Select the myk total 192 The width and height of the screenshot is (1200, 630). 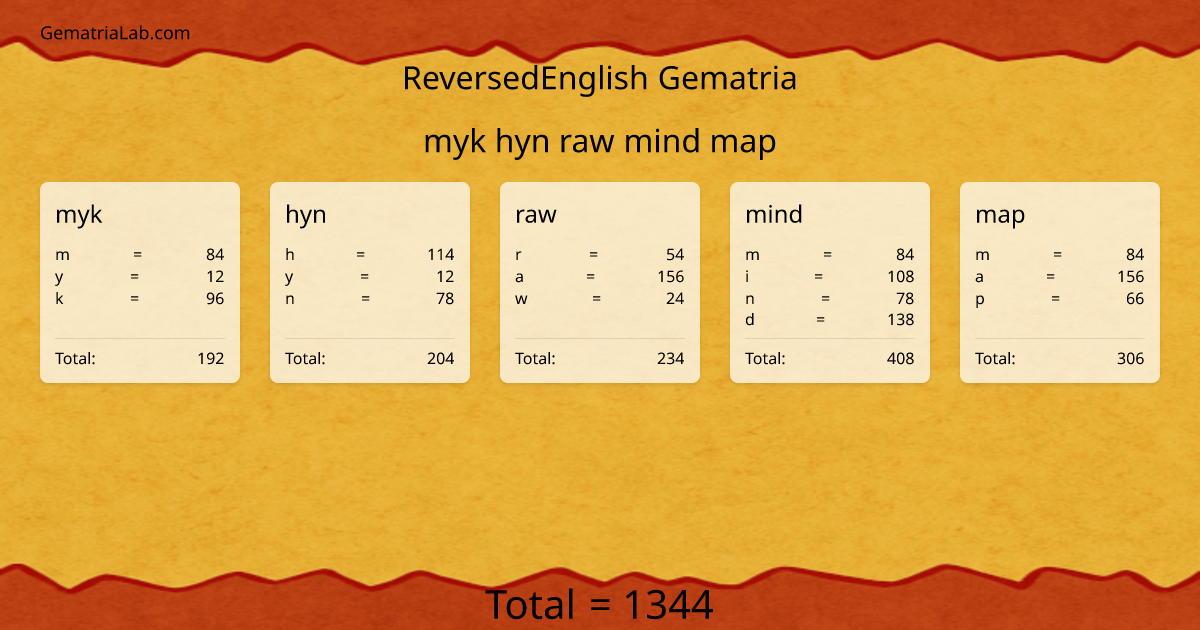tap(210, 359)
